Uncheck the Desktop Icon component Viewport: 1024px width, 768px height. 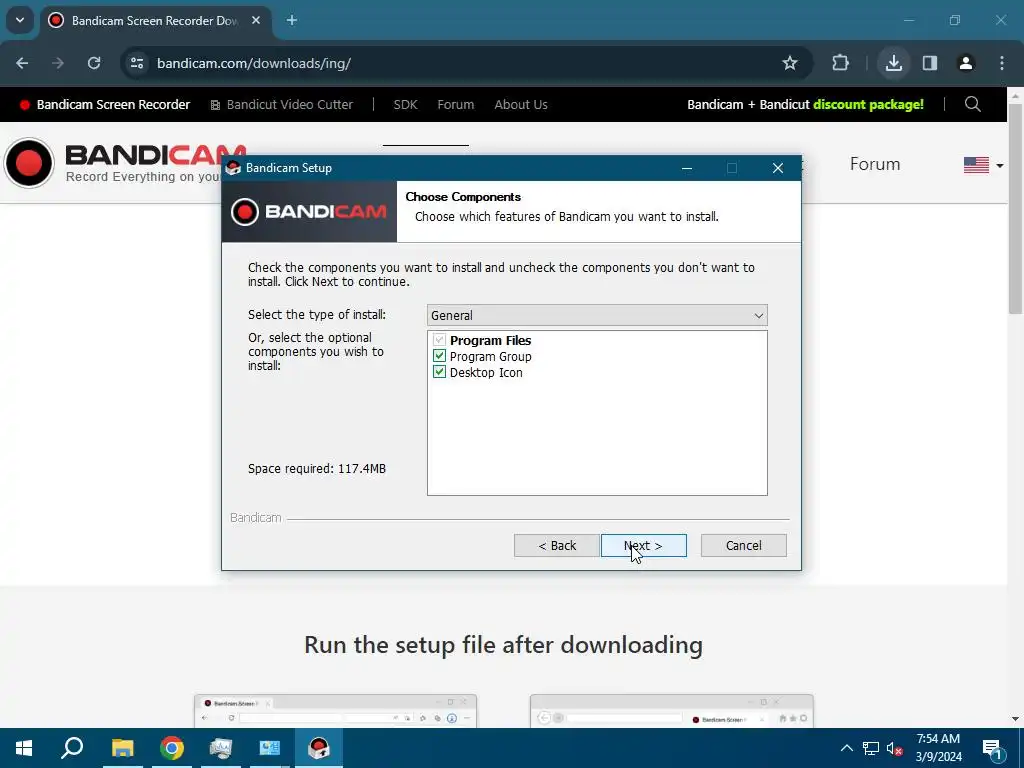[x=440, y=372]
